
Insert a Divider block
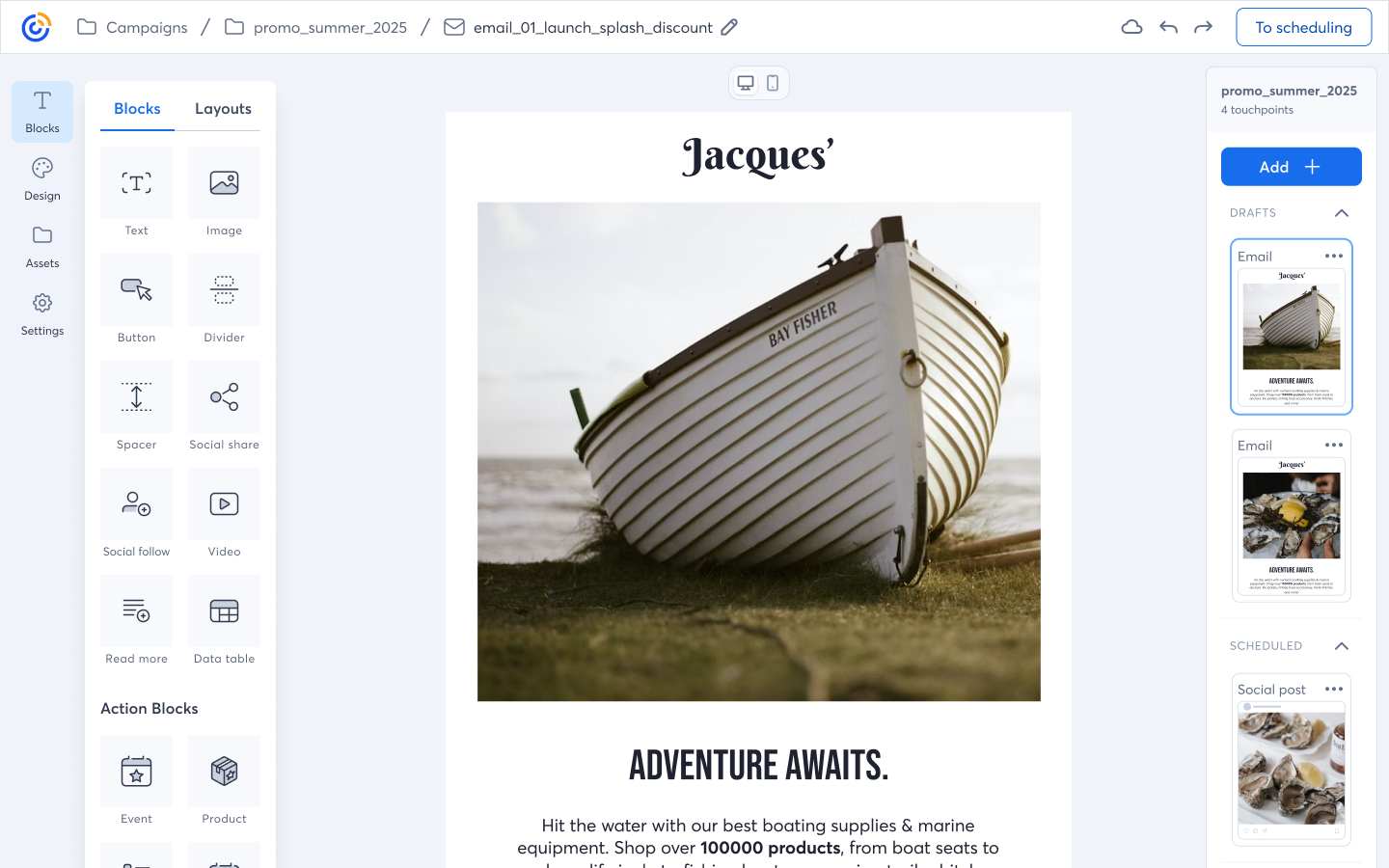pos(224,290)
